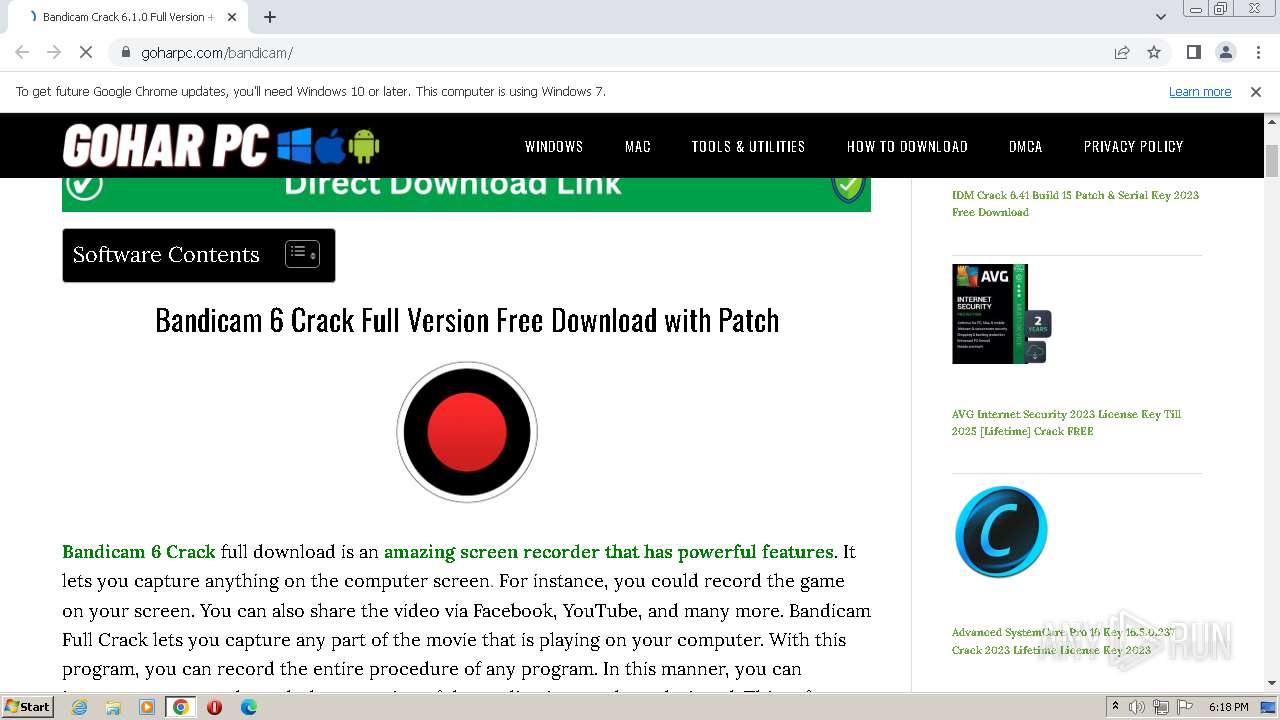Open the network tray icon
Image resolution: width=1280 pixels, height=720 pixels.
coord(1161,707)
